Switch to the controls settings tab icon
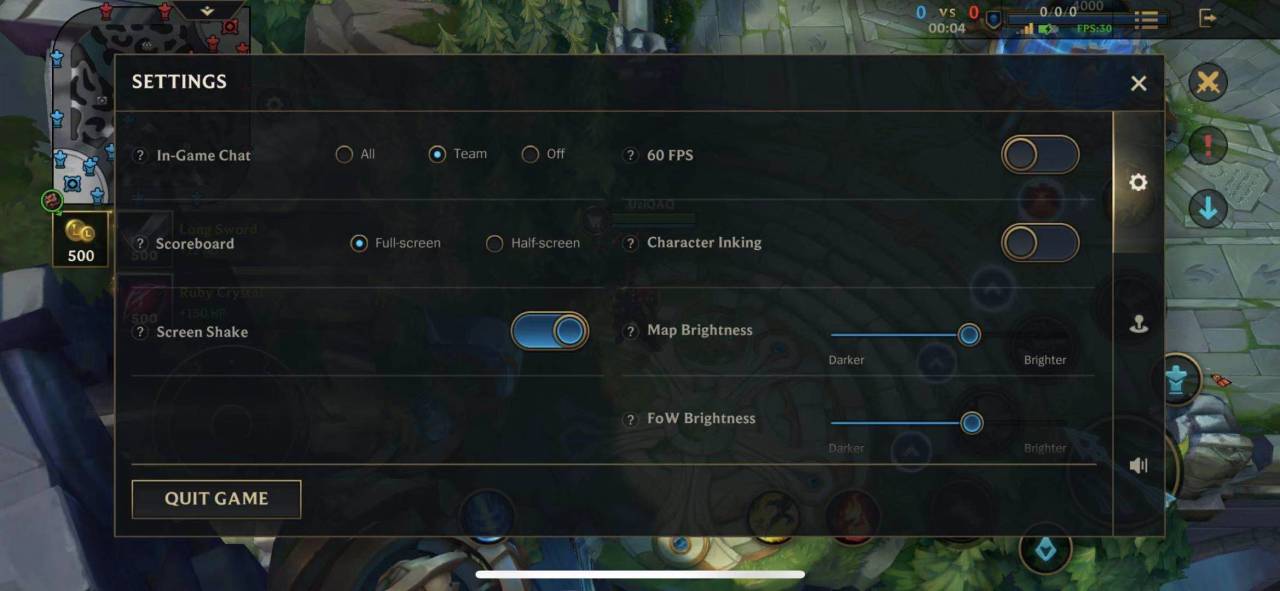 click(1138, 324)
